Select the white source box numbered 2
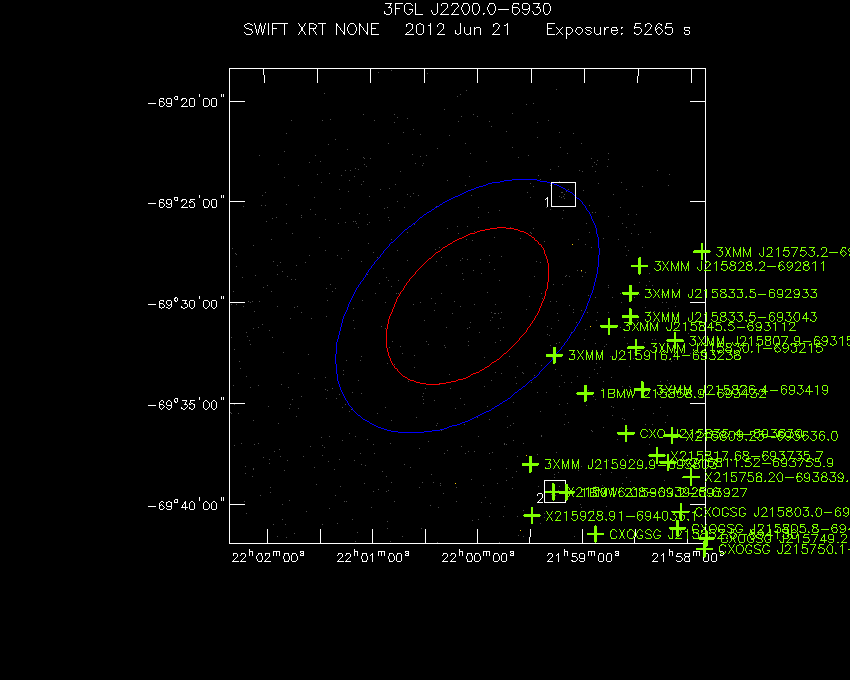This screenshot has height=680, width=850. [555, 491]
